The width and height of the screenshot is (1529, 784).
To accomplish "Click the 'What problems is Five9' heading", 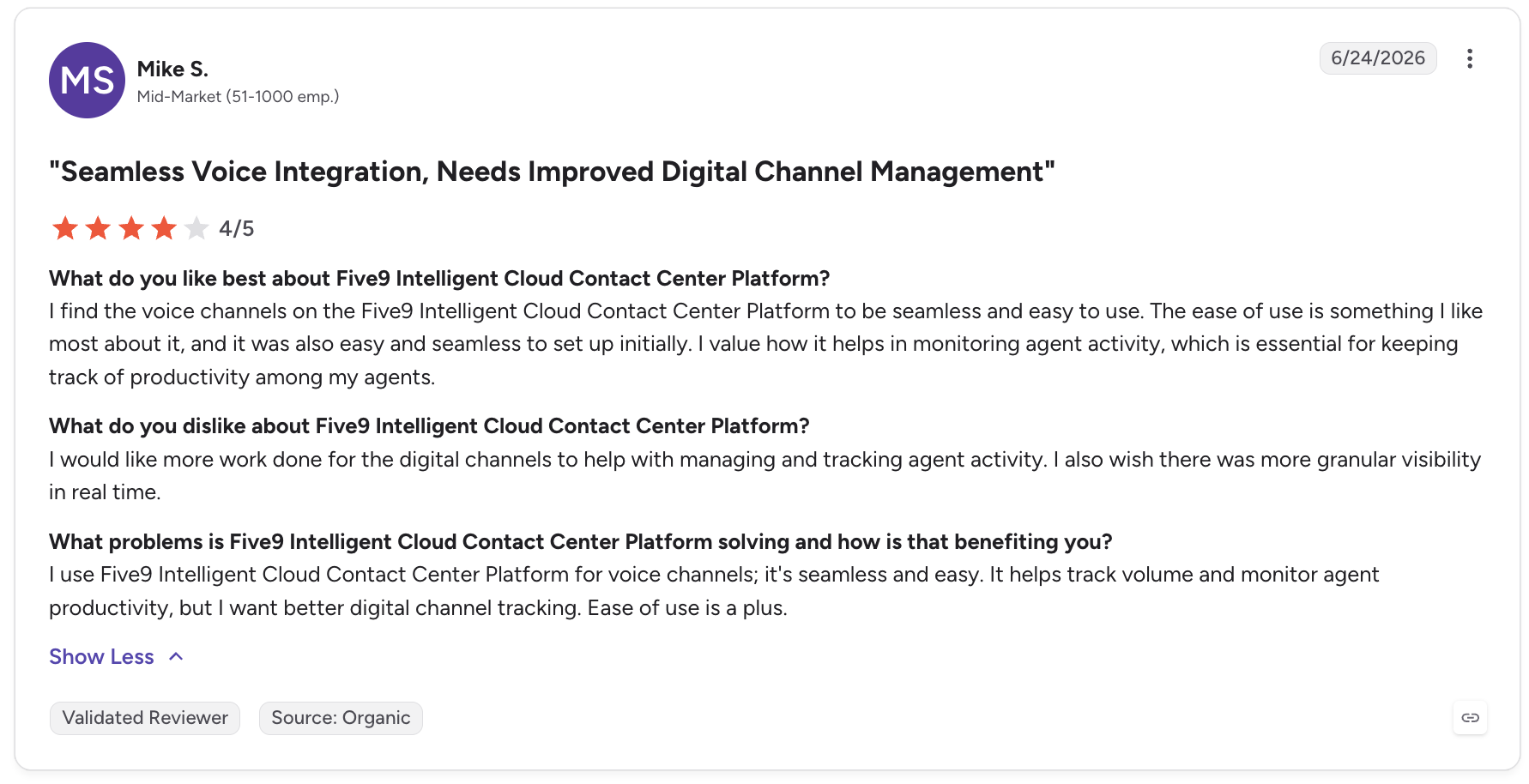I will 581,542.
